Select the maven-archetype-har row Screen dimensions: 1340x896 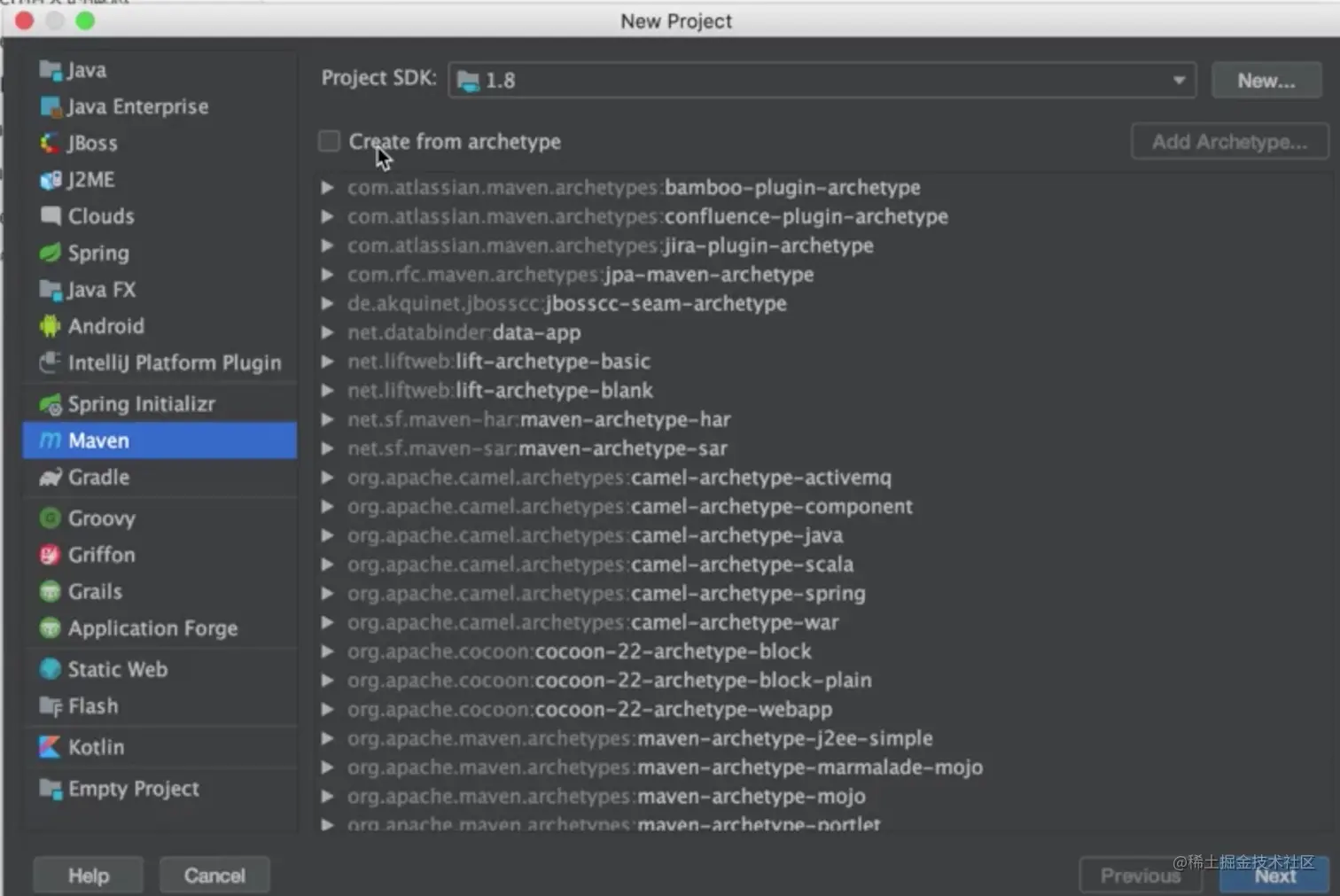824,419
